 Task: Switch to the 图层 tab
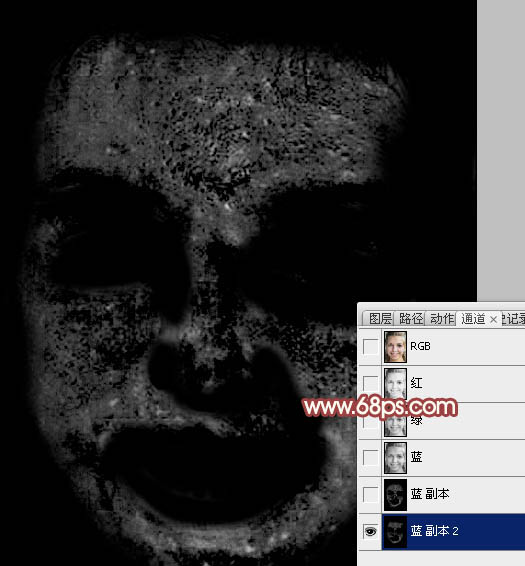click(x=380, y=319)
